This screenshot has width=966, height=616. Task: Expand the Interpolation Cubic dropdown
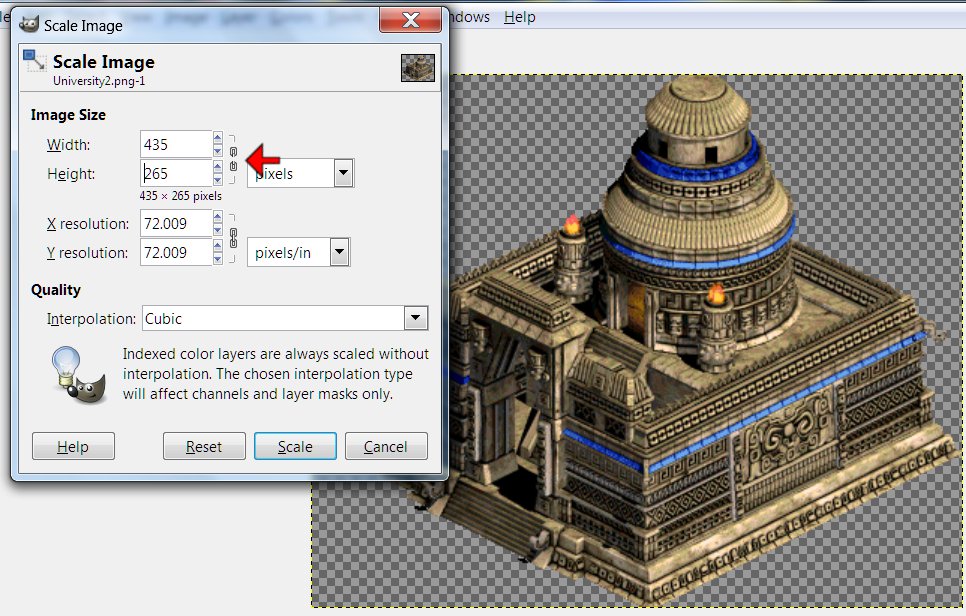click(415, 319)
